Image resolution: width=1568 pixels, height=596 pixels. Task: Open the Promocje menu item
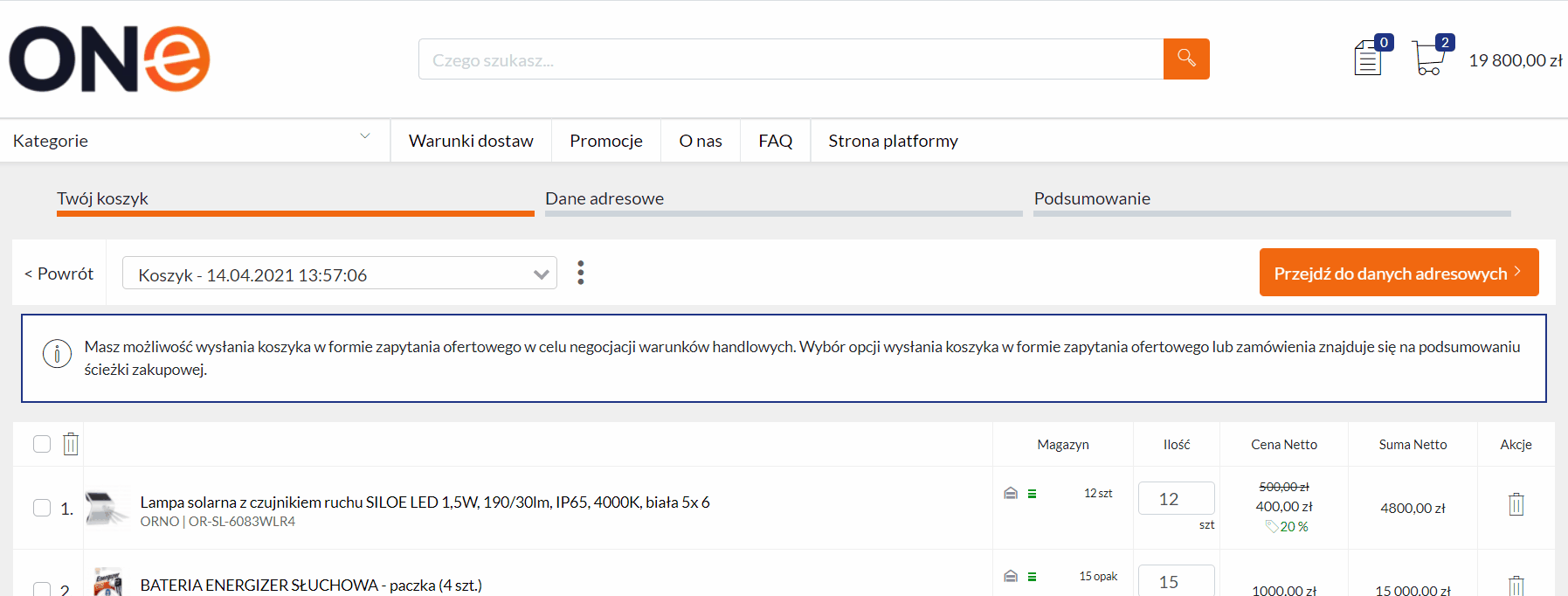coord(606,141)
